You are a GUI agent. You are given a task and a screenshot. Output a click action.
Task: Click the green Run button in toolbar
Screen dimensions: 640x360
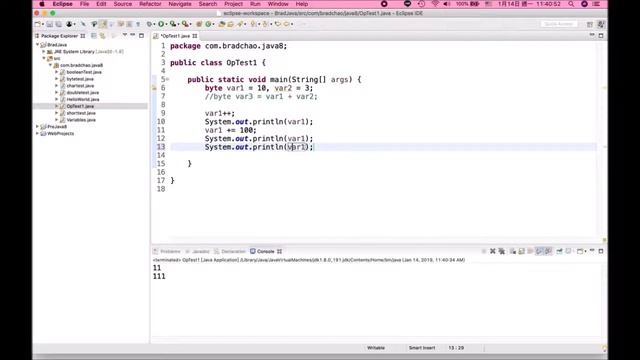(x=162, y=24)
